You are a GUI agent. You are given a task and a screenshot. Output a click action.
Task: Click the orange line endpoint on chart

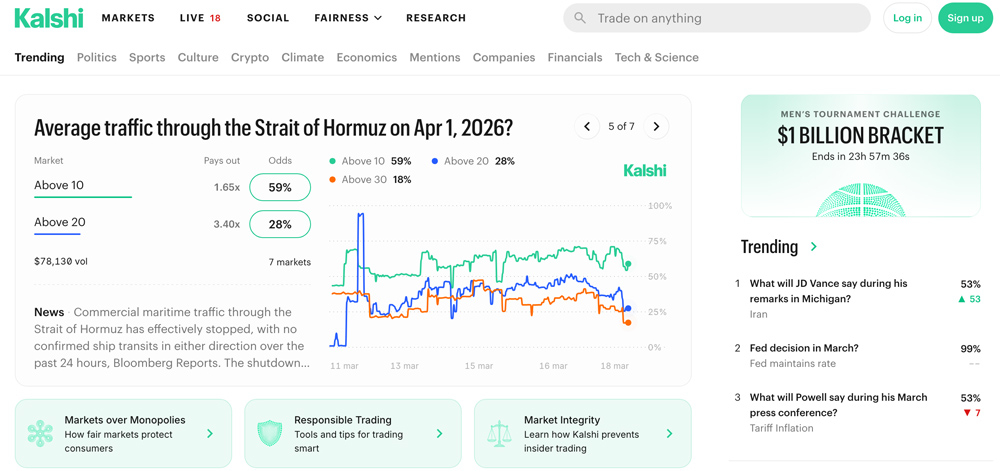[628, 322]
